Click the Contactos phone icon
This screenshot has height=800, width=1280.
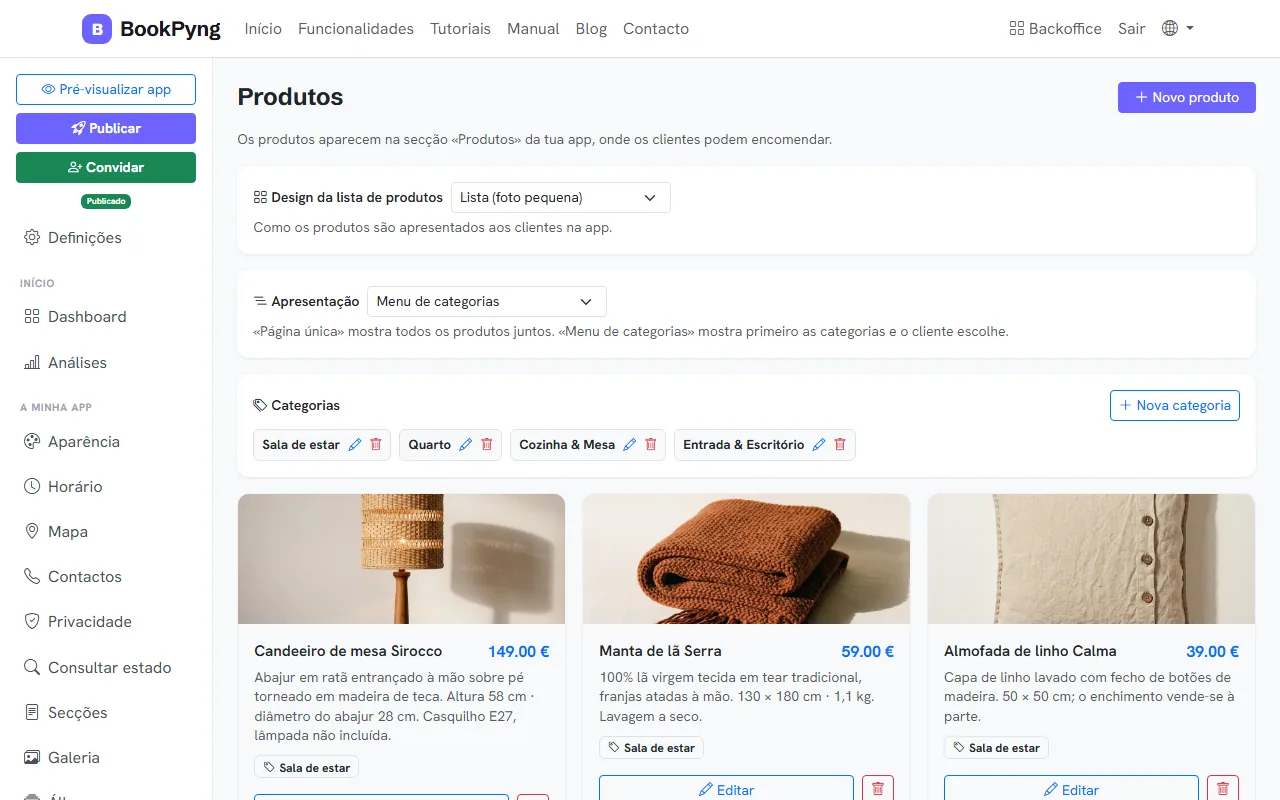point(31,576)
